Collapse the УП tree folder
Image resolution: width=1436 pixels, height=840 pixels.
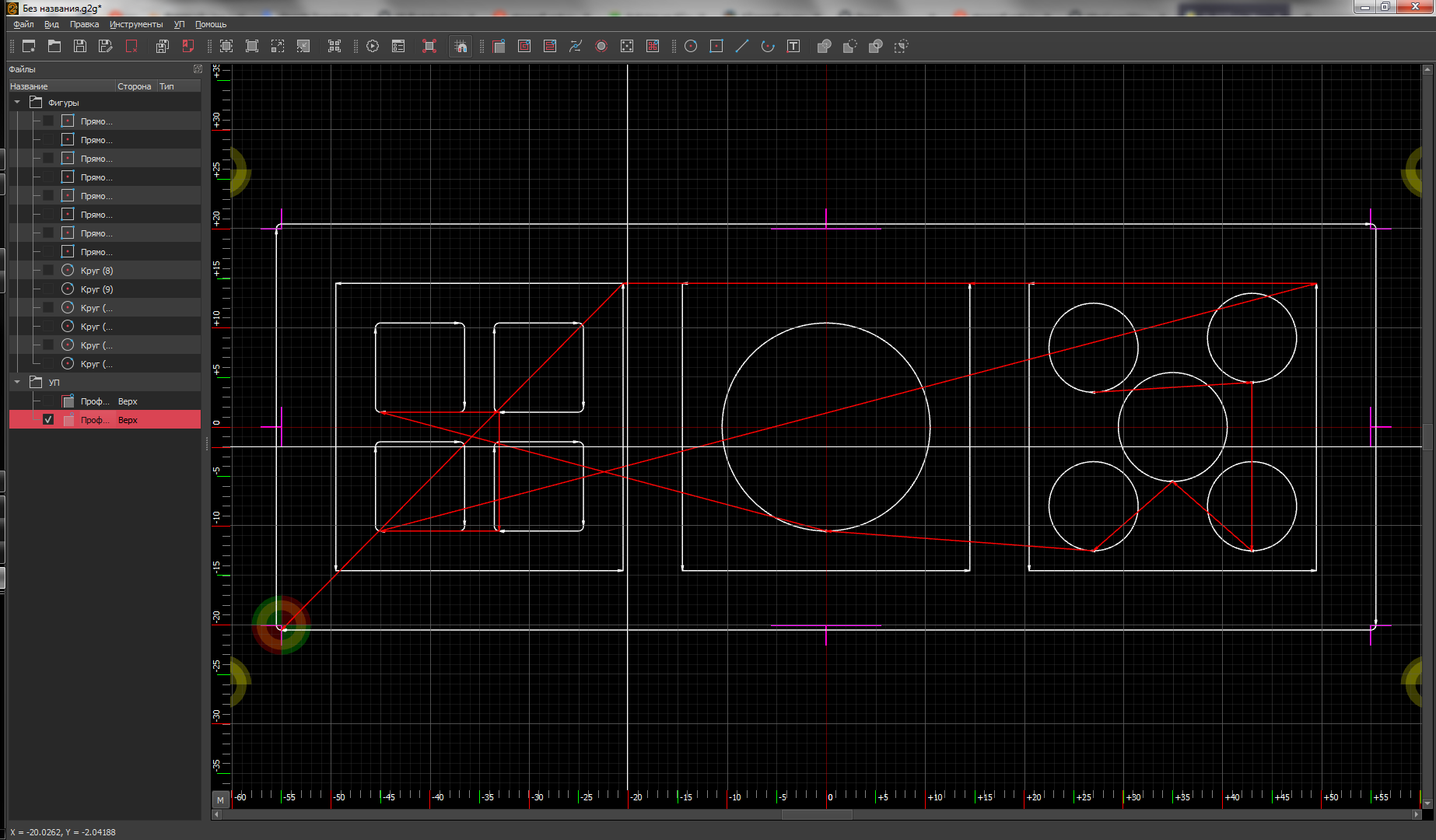pos(17,382)
